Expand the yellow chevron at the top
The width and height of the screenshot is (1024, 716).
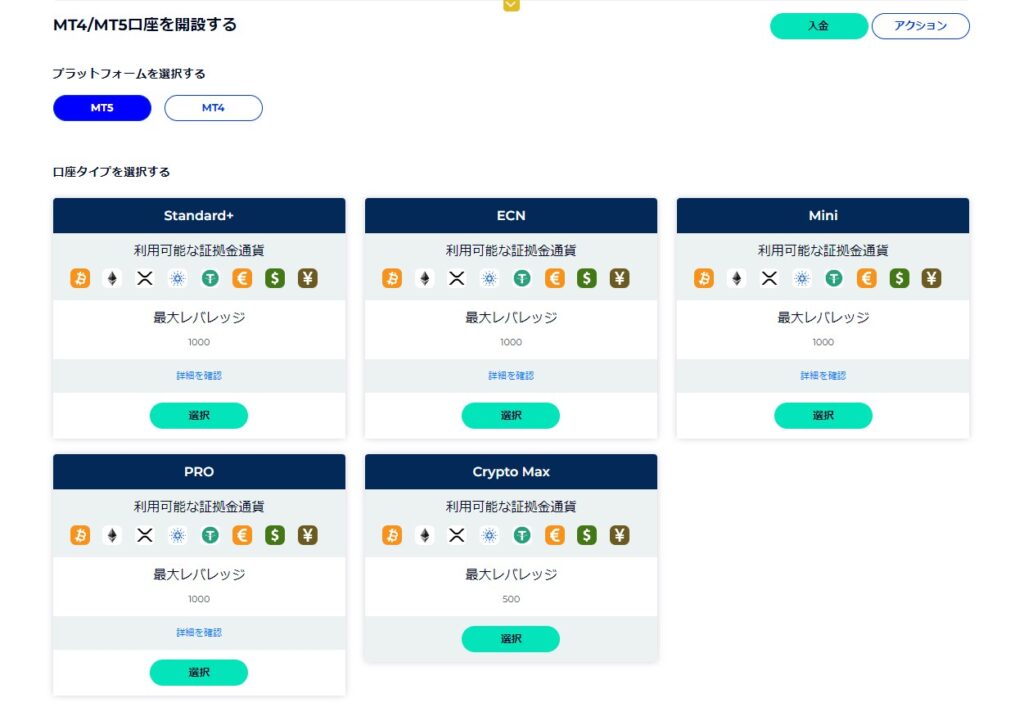click(511, 5)
